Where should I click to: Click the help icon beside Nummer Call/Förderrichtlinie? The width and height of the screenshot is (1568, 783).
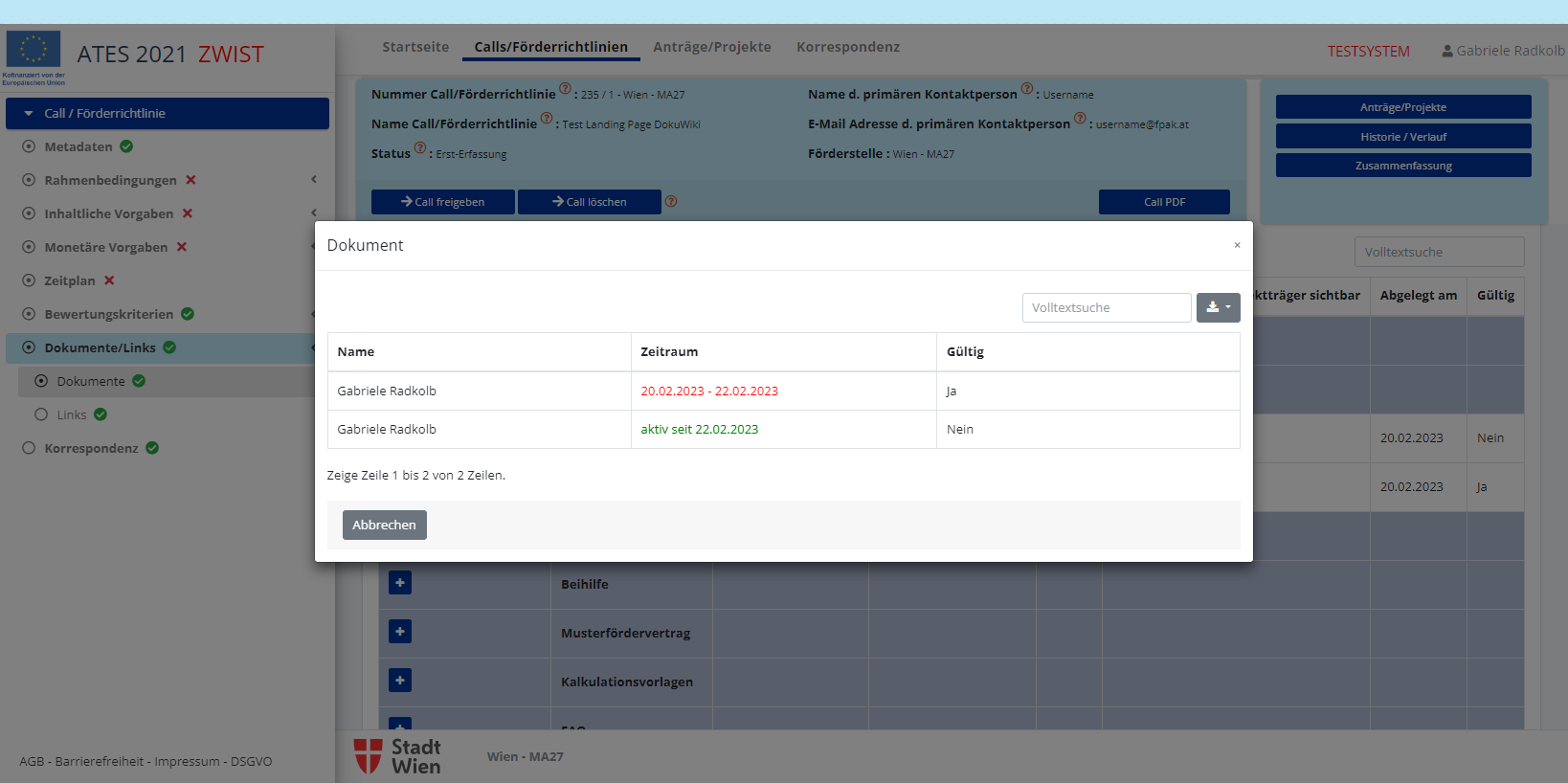pos(565,89)
